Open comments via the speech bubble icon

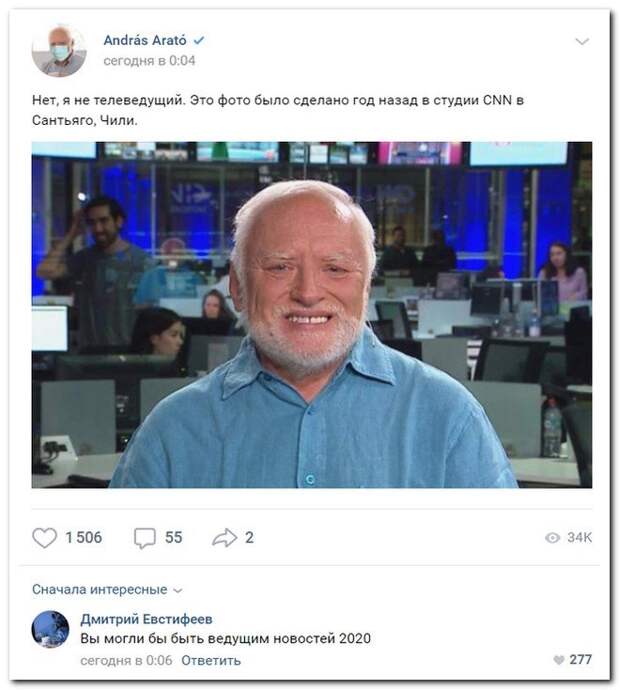click(145, 538)
